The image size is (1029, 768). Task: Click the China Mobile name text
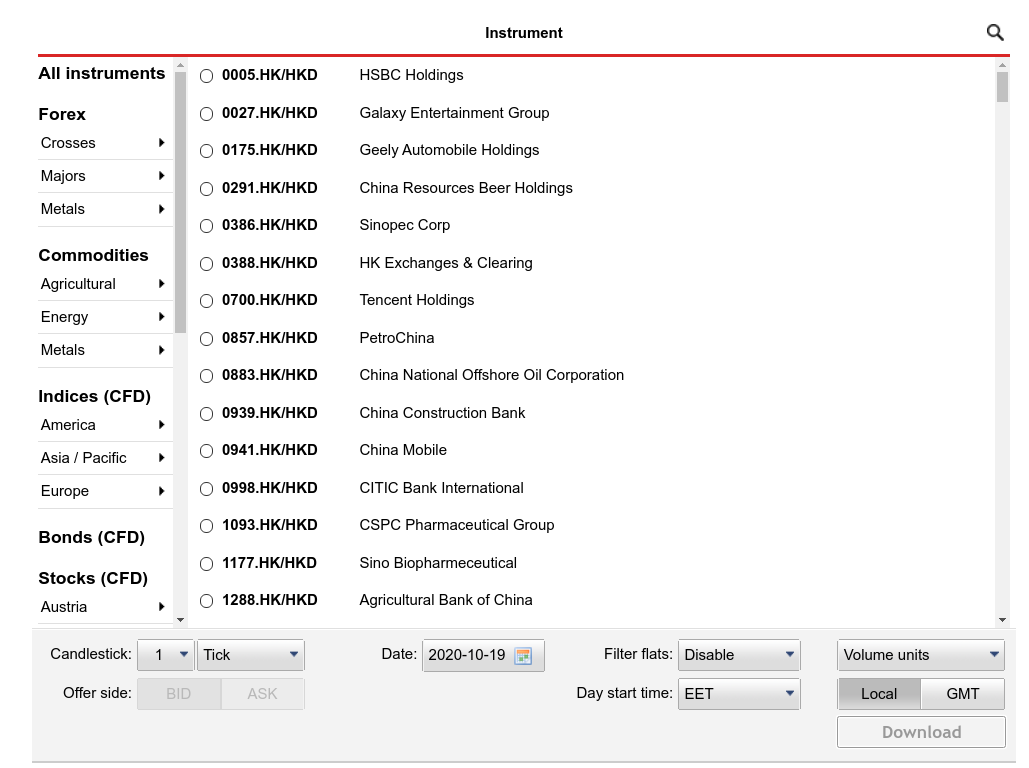tap(403, 450)
